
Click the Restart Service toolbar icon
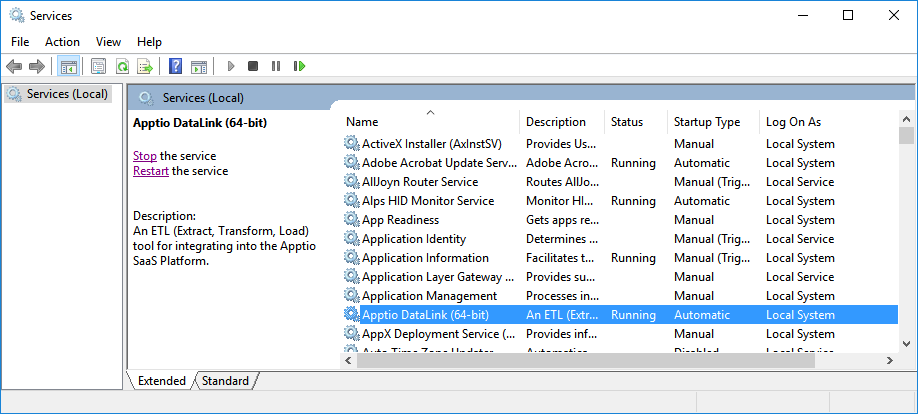(299, 66)
